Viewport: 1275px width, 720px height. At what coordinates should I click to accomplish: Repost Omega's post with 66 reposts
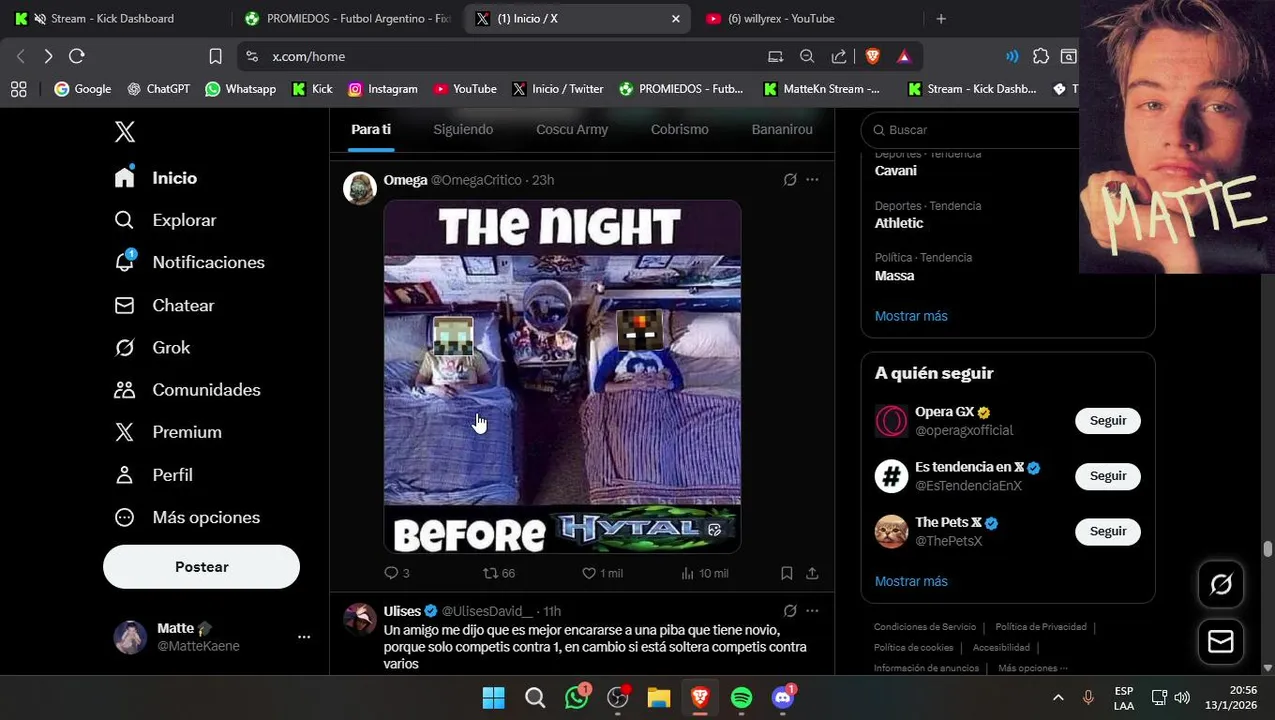click(x=499, y=573)
